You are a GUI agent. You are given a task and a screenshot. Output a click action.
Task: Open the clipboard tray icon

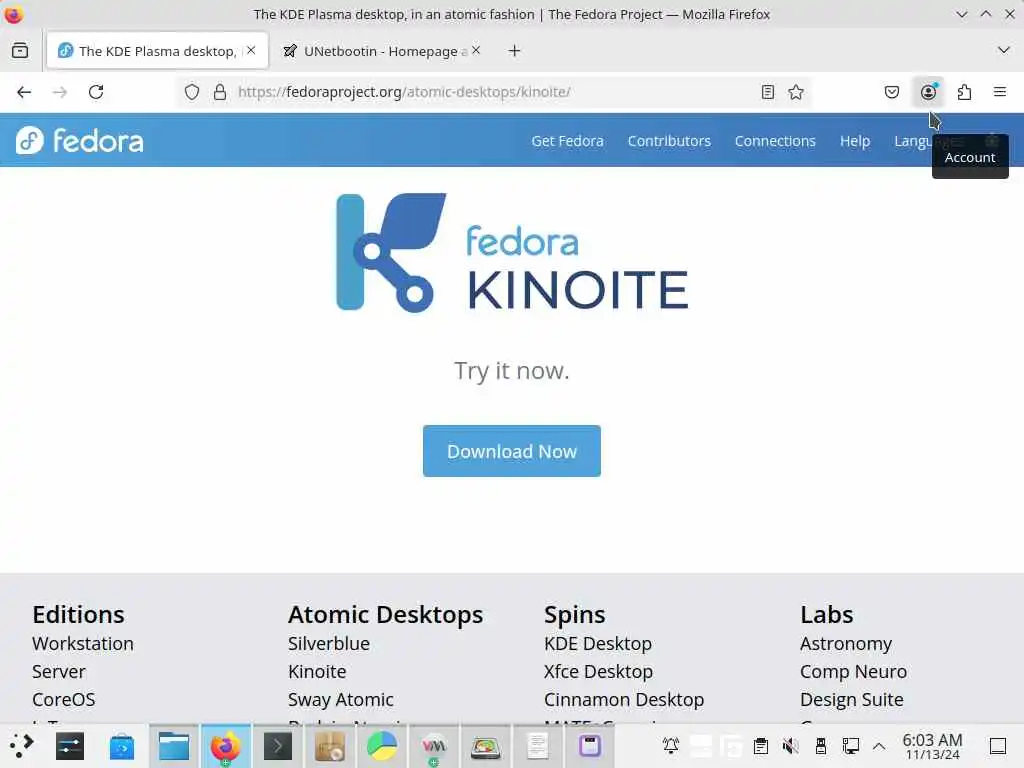coord(760,745)
